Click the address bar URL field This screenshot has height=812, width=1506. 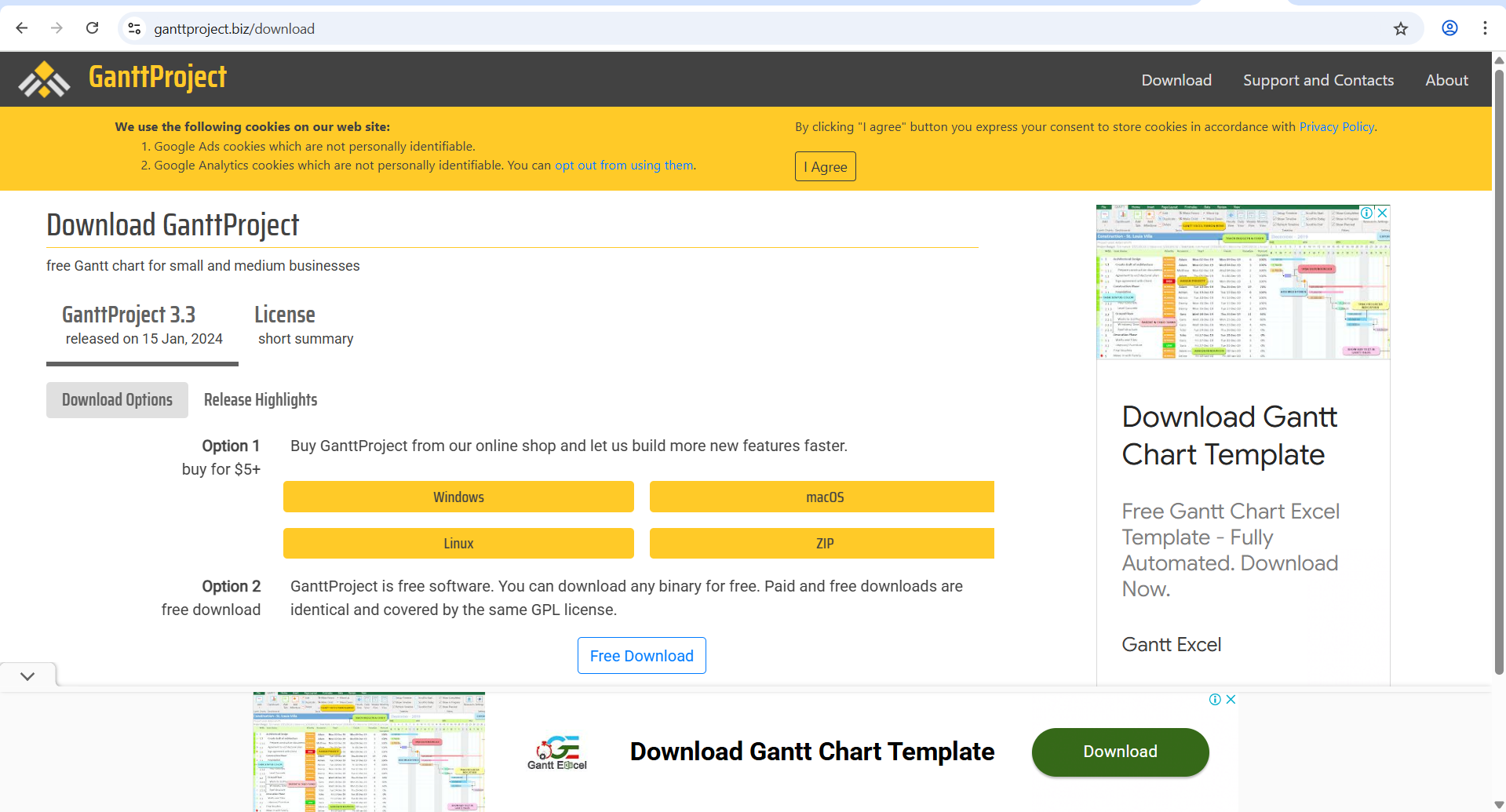[x=769, y=29]
